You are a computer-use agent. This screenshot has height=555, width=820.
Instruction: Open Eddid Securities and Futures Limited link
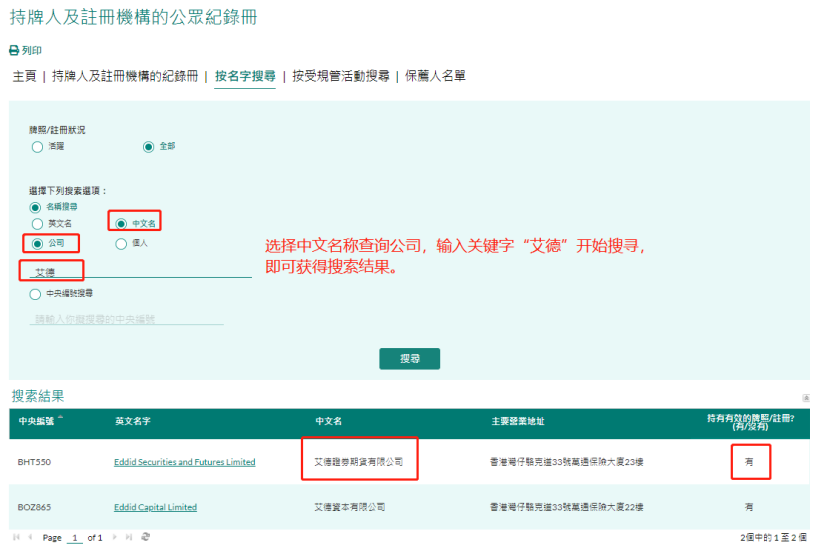[x=185, y=462]
